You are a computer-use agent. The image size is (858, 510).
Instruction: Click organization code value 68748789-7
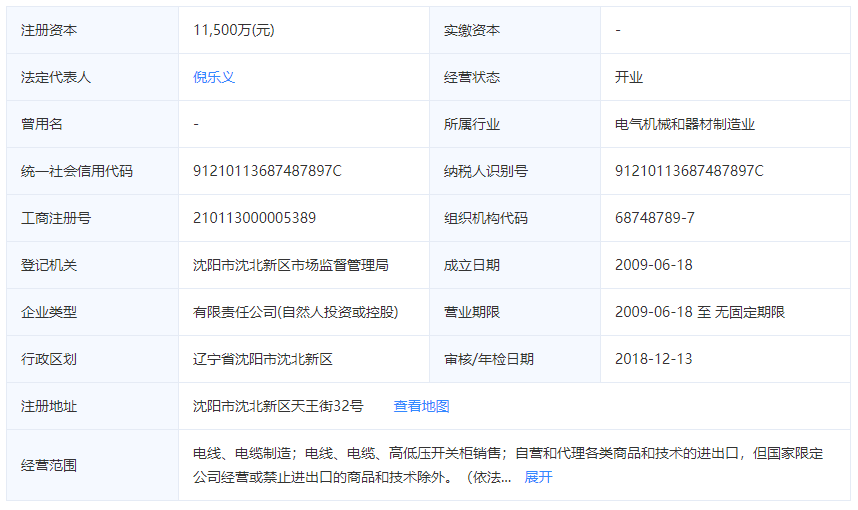coord(655,218)
